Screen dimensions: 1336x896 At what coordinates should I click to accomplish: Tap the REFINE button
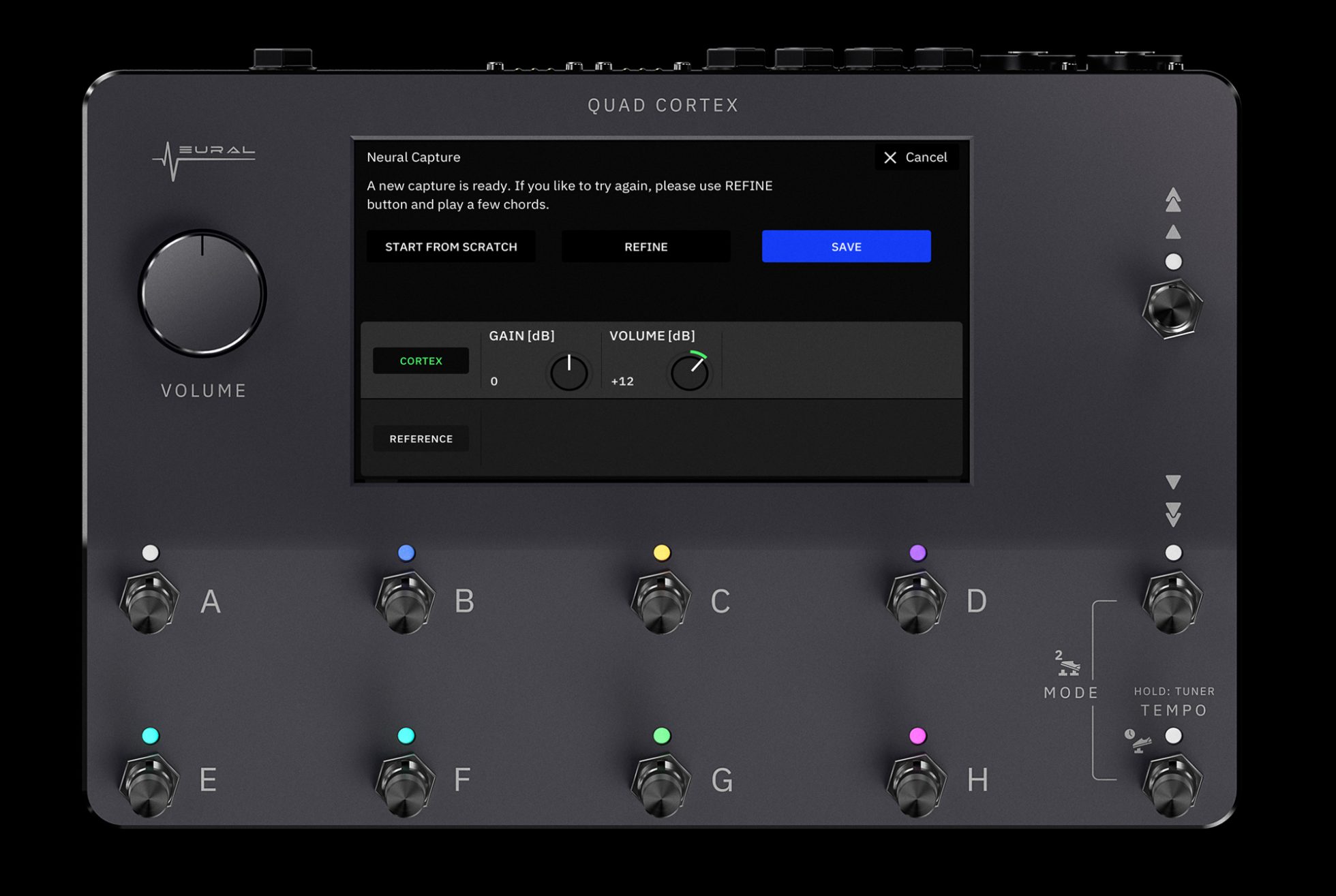click(x=646, y=247)
